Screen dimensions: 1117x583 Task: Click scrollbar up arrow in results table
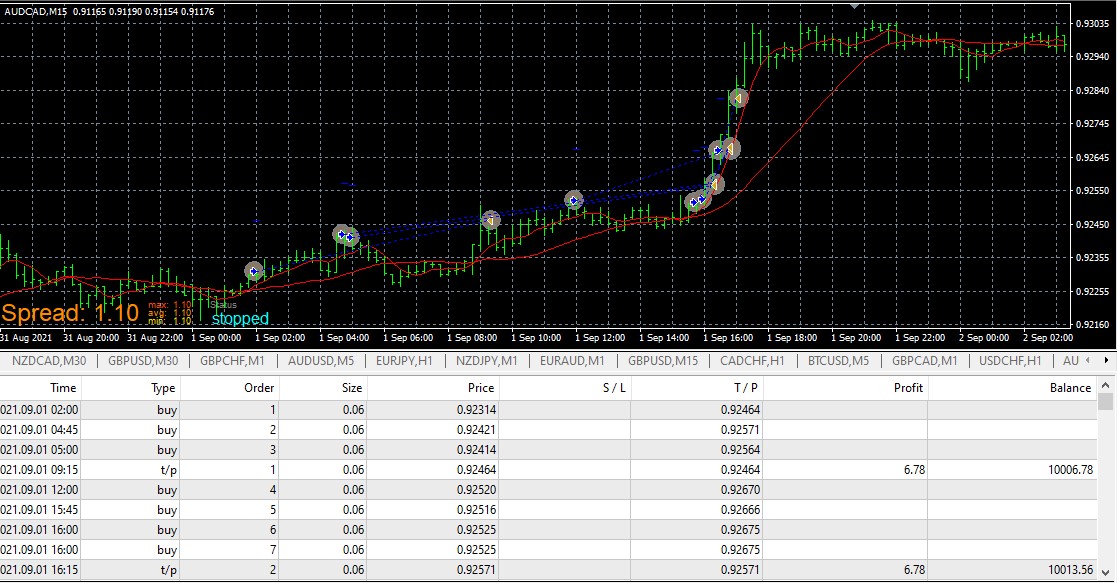coord(1105,386)
